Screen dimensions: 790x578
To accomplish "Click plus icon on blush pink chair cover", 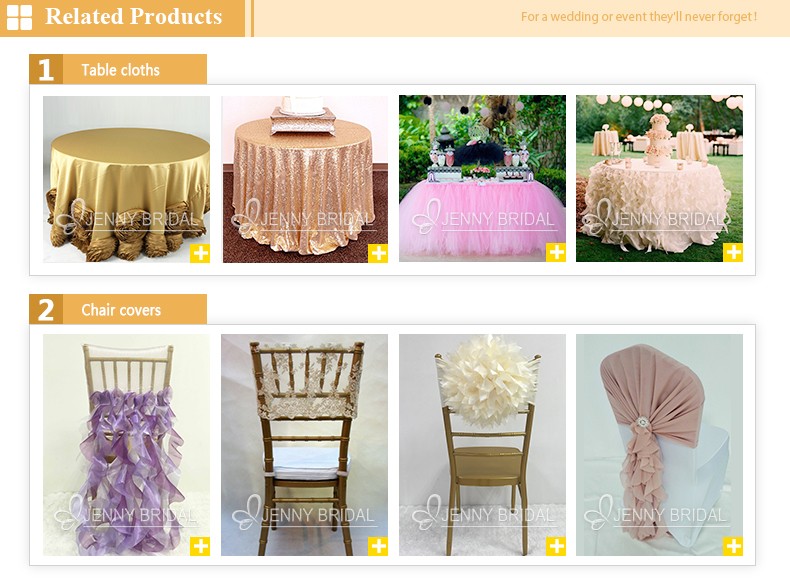I will click(733, 546).
